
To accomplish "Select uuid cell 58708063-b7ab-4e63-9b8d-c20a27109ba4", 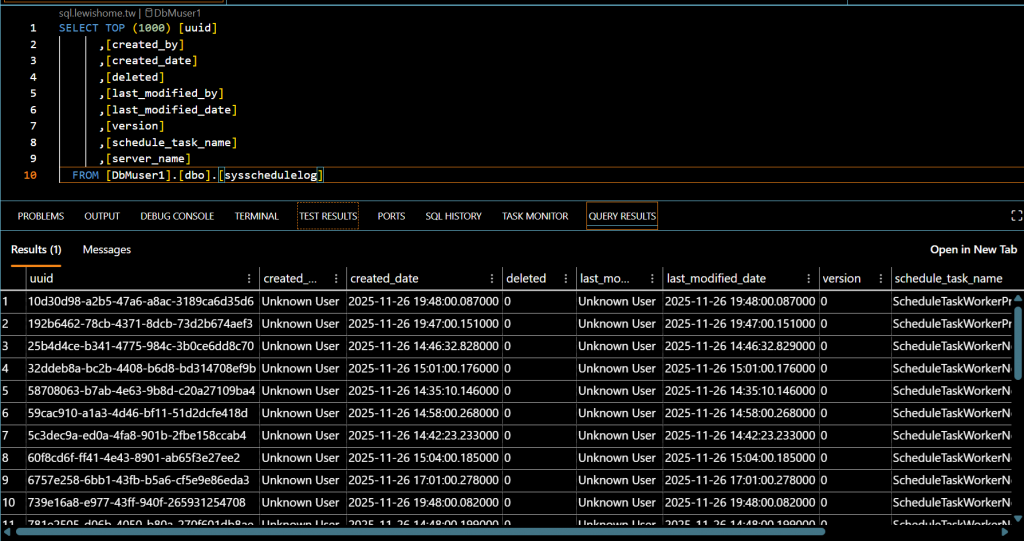I will pyautogui.click(x=140, y=391).
